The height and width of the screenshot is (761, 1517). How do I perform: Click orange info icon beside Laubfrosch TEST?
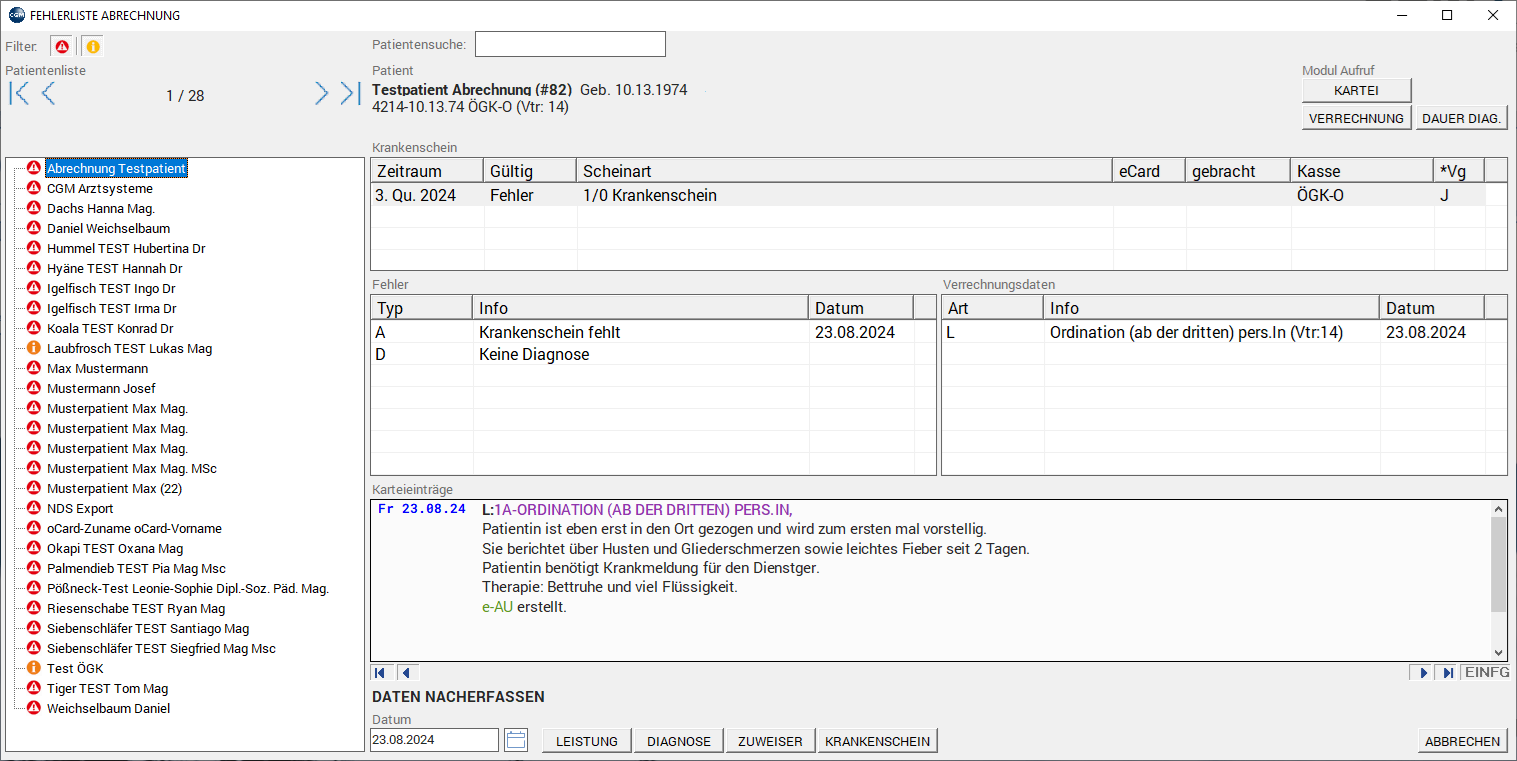tap(33, 348)
